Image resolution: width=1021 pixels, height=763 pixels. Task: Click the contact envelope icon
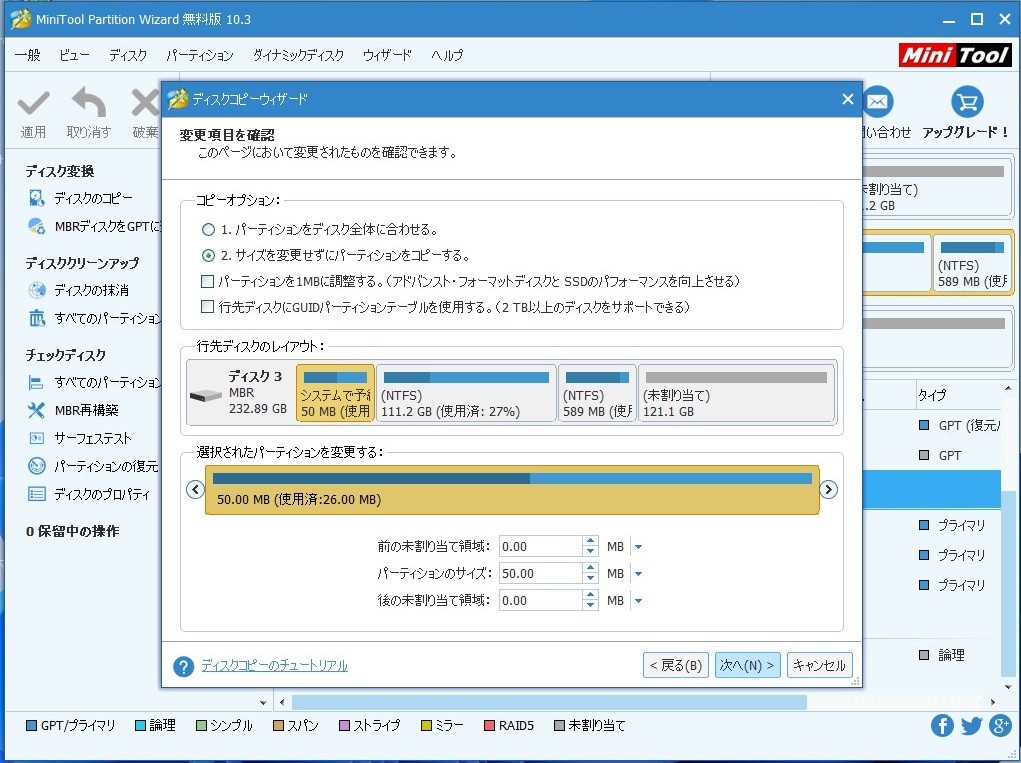tap(877, 102)
